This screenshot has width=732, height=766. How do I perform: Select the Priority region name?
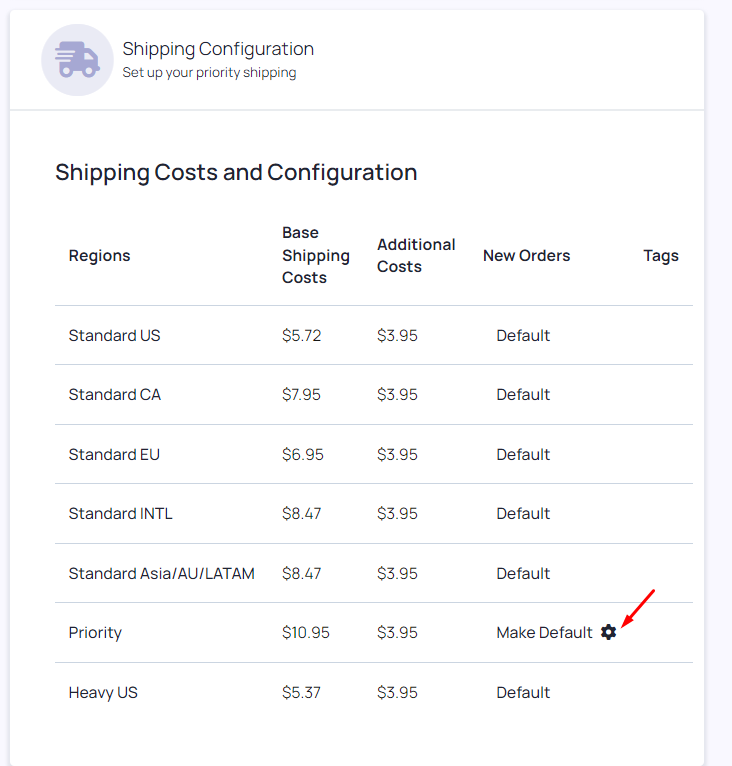click(95, 633)
